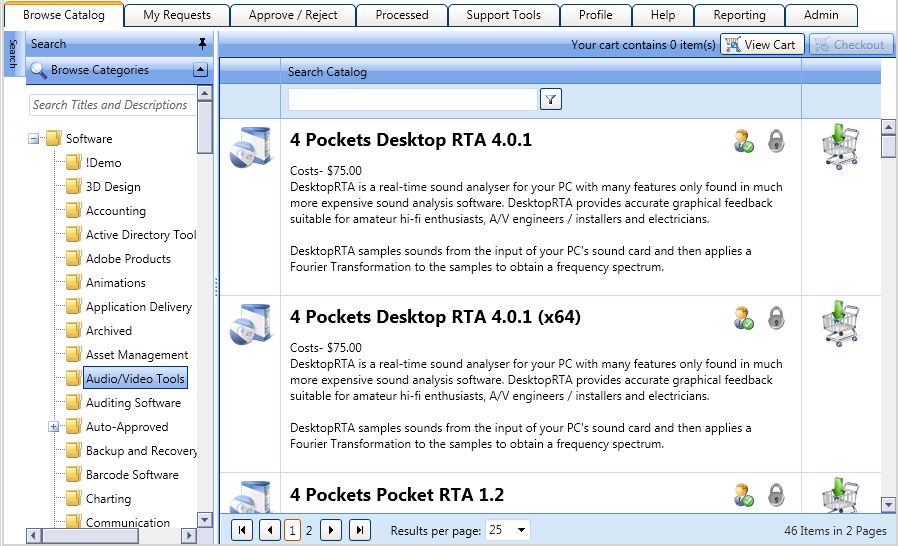Click user approval icon for Desktop RTA 4.0.1
The image size is (898, 546).
pyautogui.click(x=743, y=141)
